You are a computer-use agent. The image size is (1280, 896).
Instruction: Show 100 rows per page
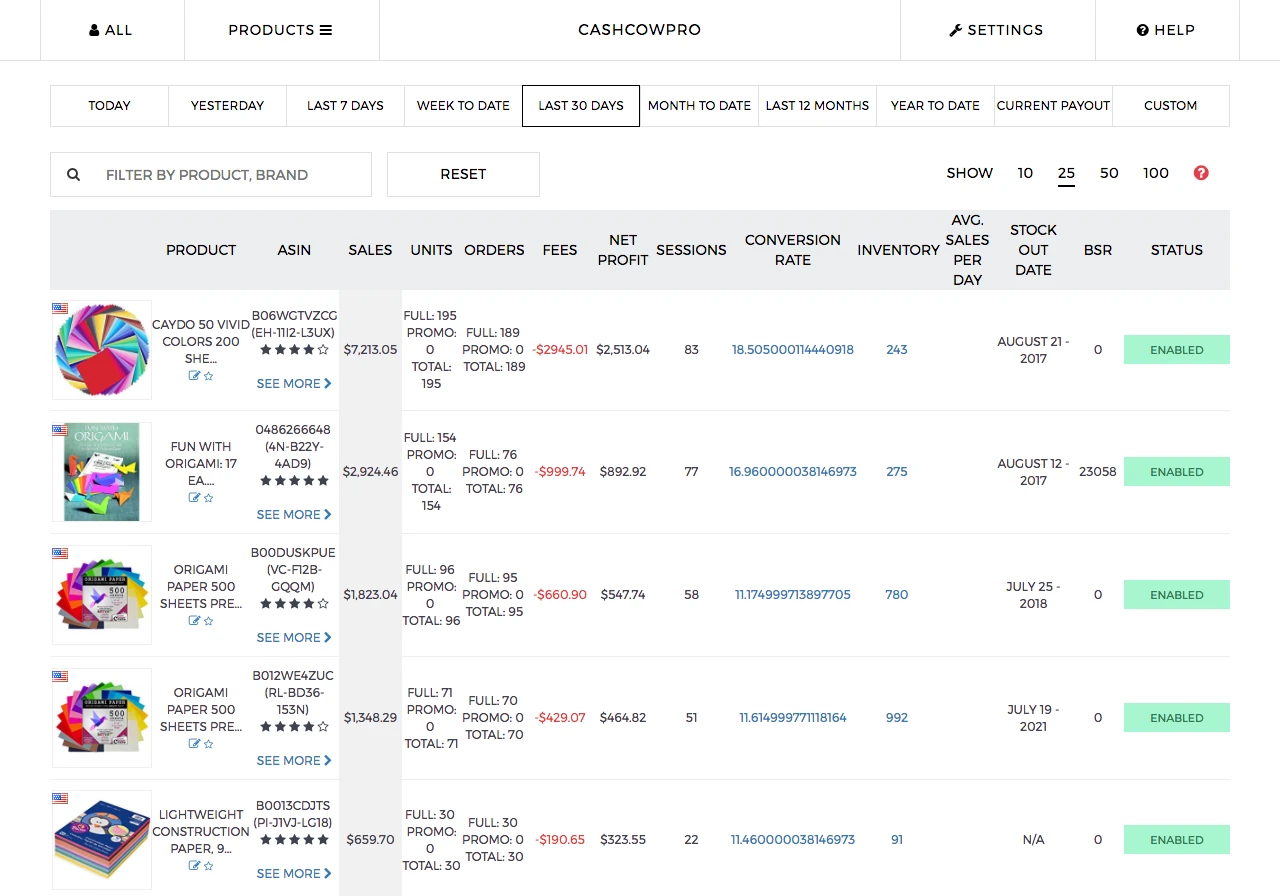tap(1156, 173)
